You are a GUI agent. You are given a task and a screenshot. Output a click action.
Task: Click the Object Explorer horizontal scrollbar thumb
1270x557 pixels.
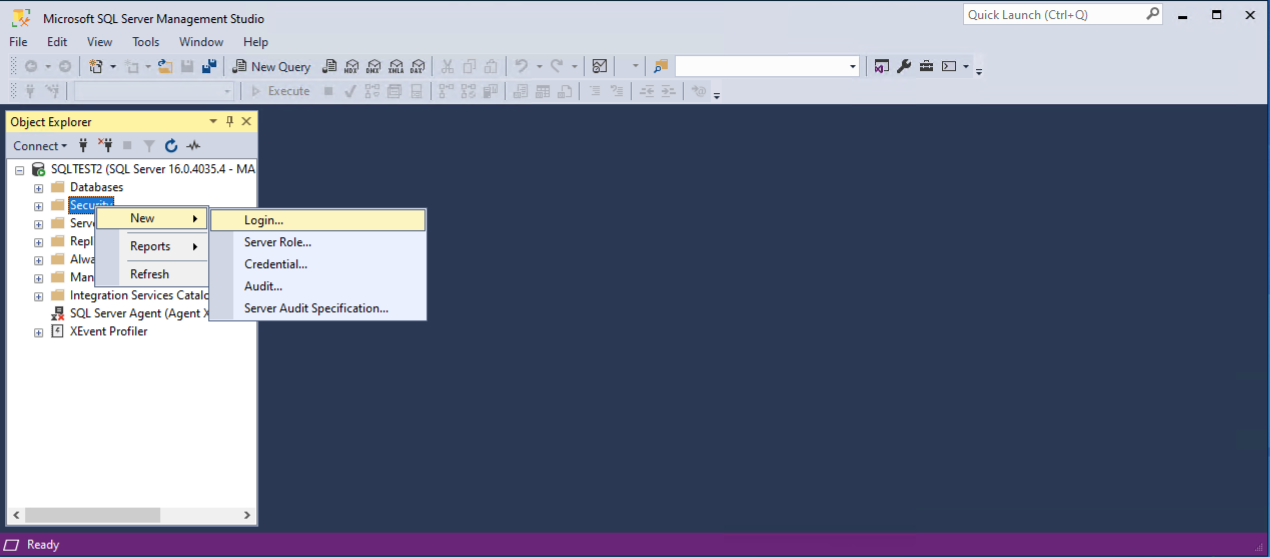point(93,515)
